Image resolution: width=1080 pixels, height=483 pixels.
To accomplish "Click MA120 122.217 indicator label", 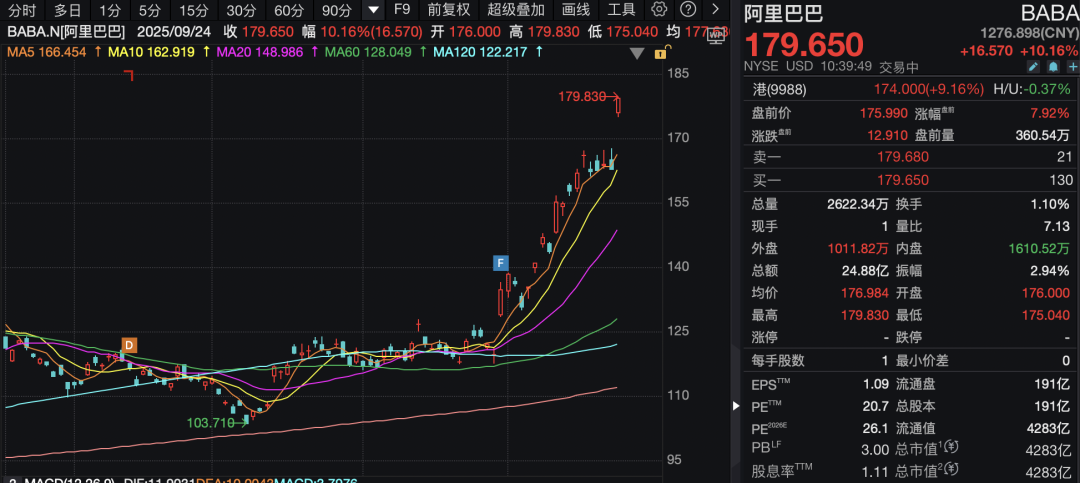I will [478, 52].
